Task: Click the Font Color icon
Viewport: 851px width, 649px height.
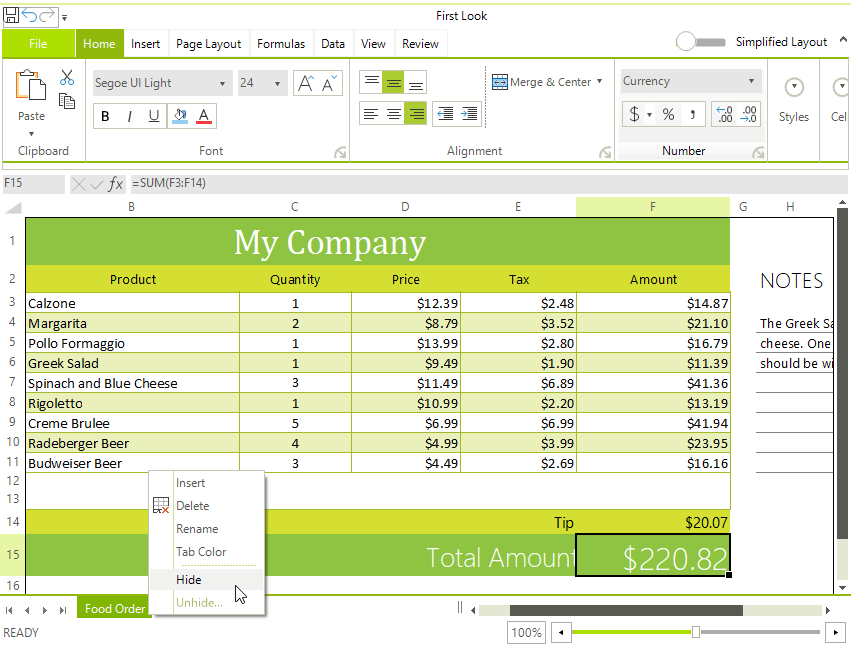Action: pos(203,116)
